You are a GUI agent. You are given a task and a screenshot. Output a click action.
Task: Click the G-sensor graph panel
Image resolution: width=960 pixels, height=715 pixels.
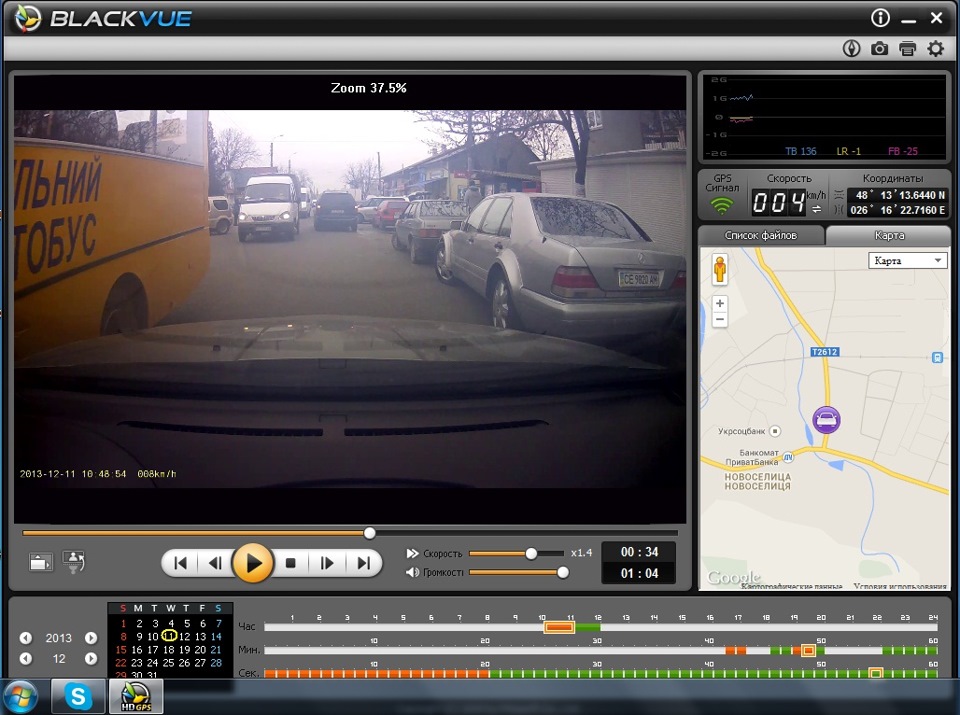[x=825, y=118]
